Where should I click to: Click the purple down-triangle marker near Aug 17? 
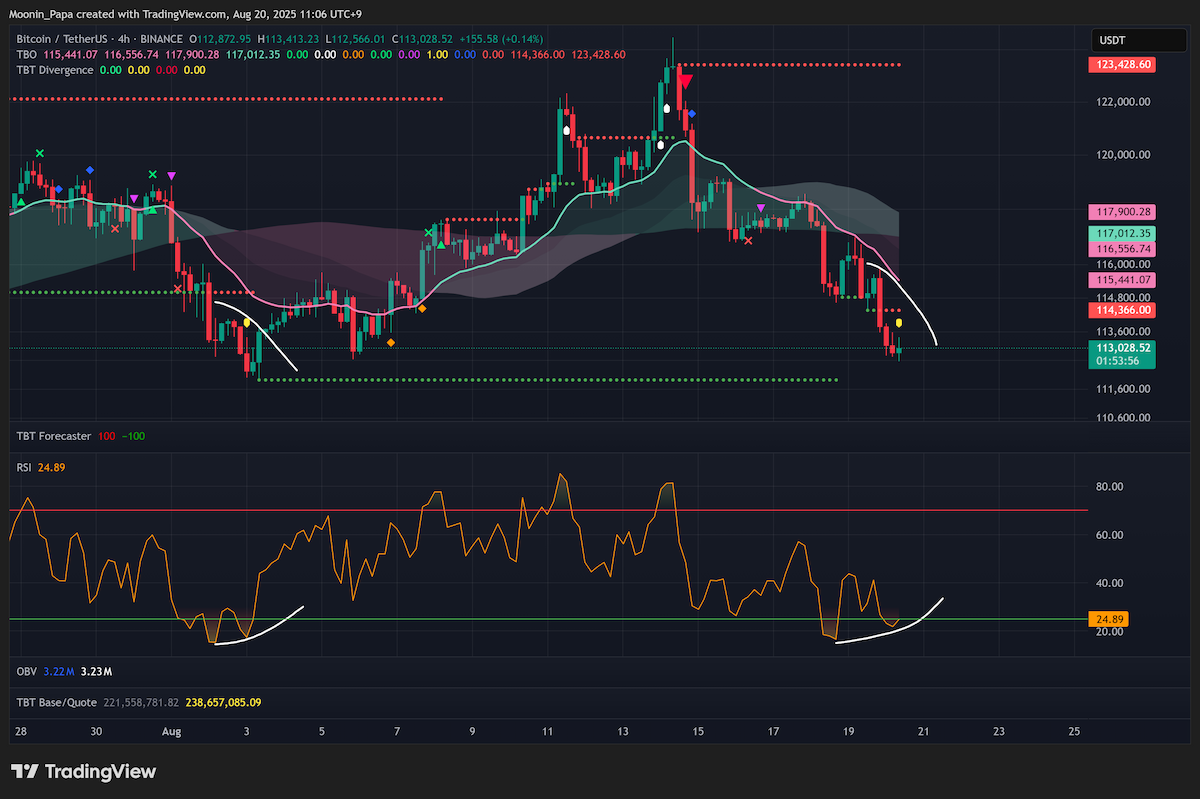(762, 208)
